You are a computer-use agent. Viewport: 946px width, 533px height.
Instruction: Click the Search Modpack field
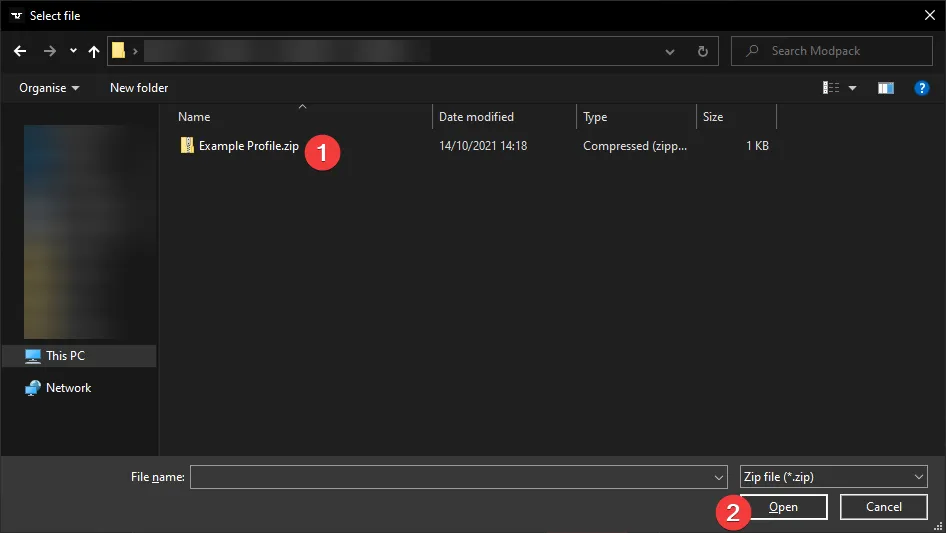point(831,51)
